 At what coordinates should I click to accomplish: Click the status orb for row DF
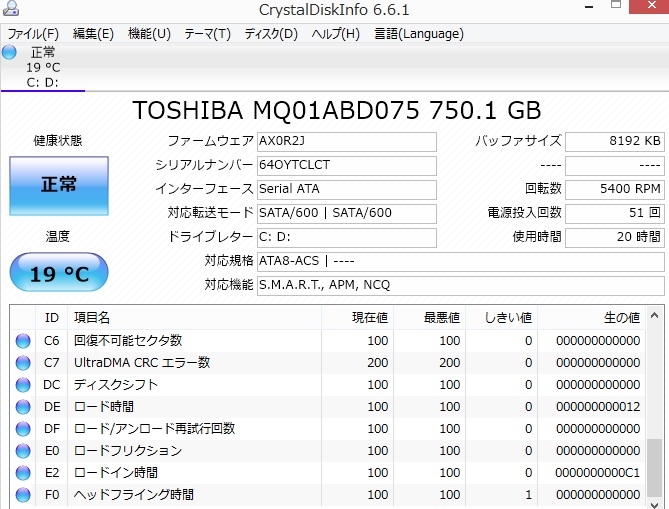click(23, 429)
